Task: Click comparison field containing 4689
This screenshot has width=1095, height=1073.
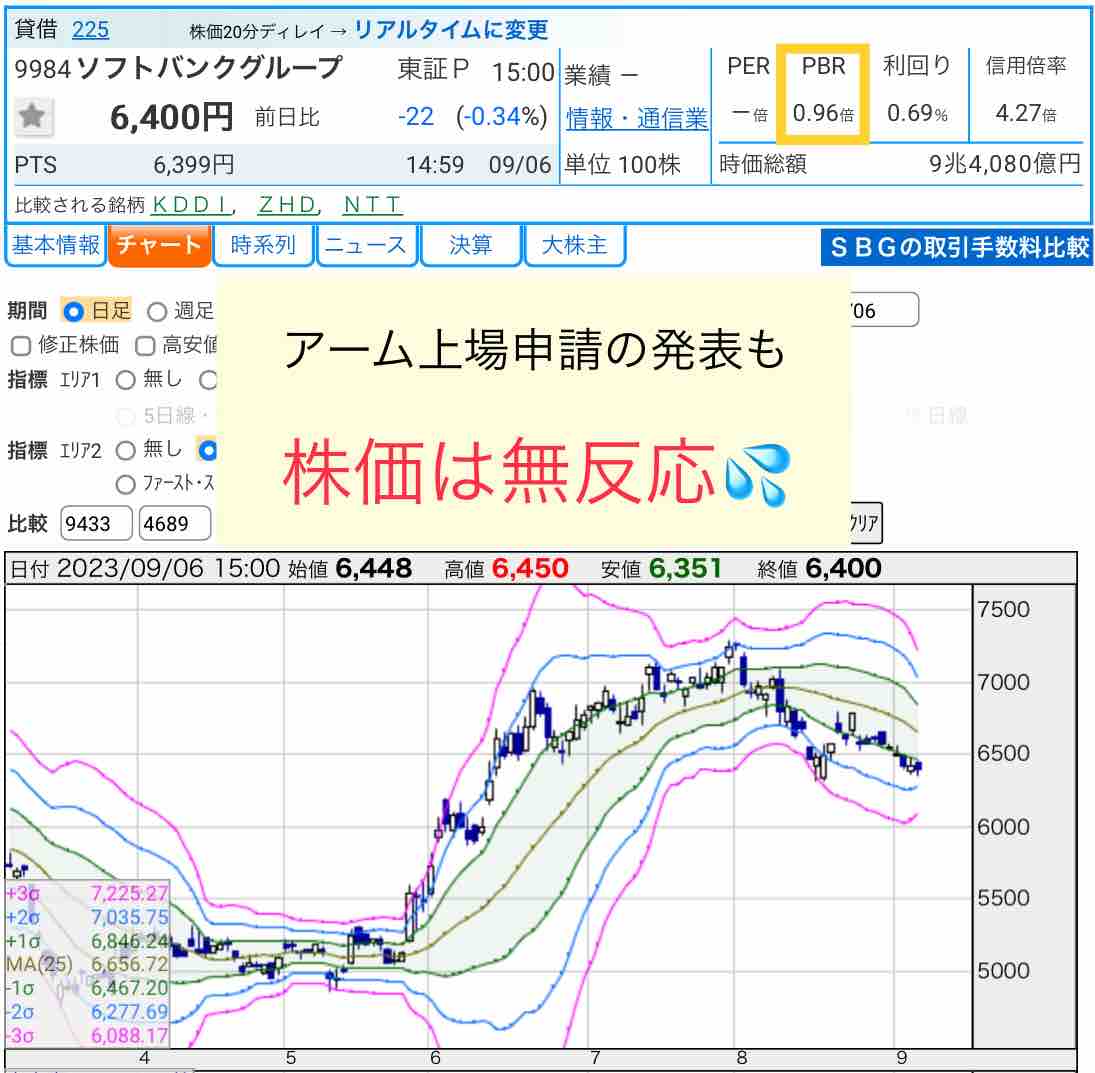Action: click(x=175, y=523)
